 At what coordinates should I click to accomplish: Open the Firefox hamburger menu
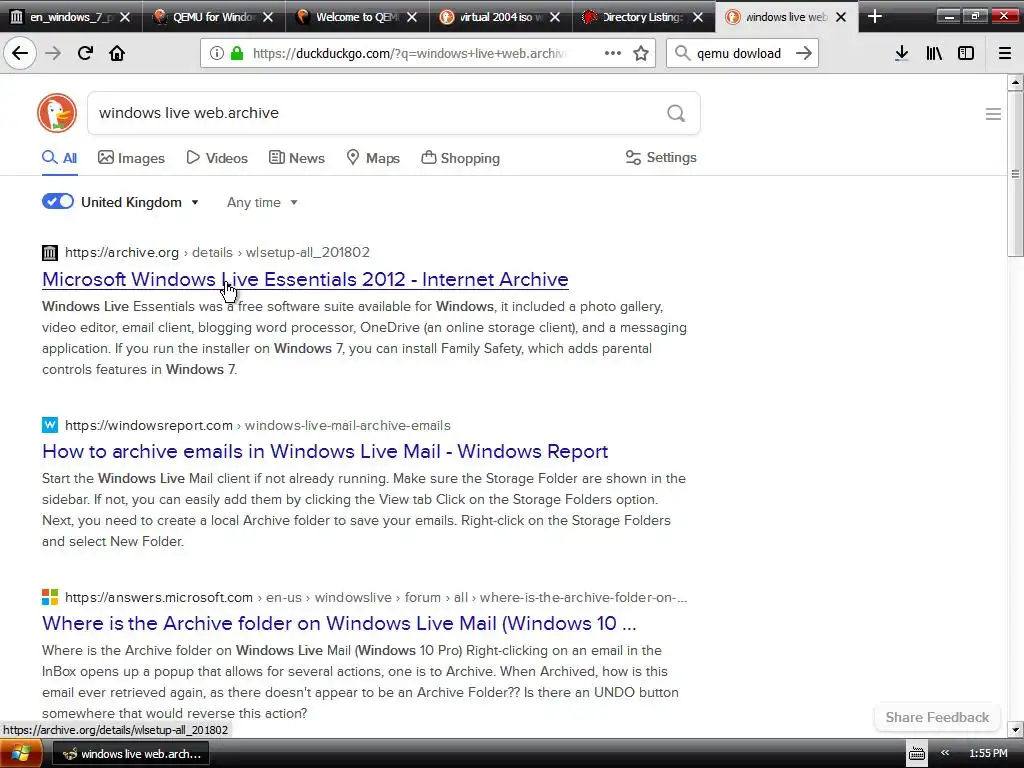(x=1005, y=53)
